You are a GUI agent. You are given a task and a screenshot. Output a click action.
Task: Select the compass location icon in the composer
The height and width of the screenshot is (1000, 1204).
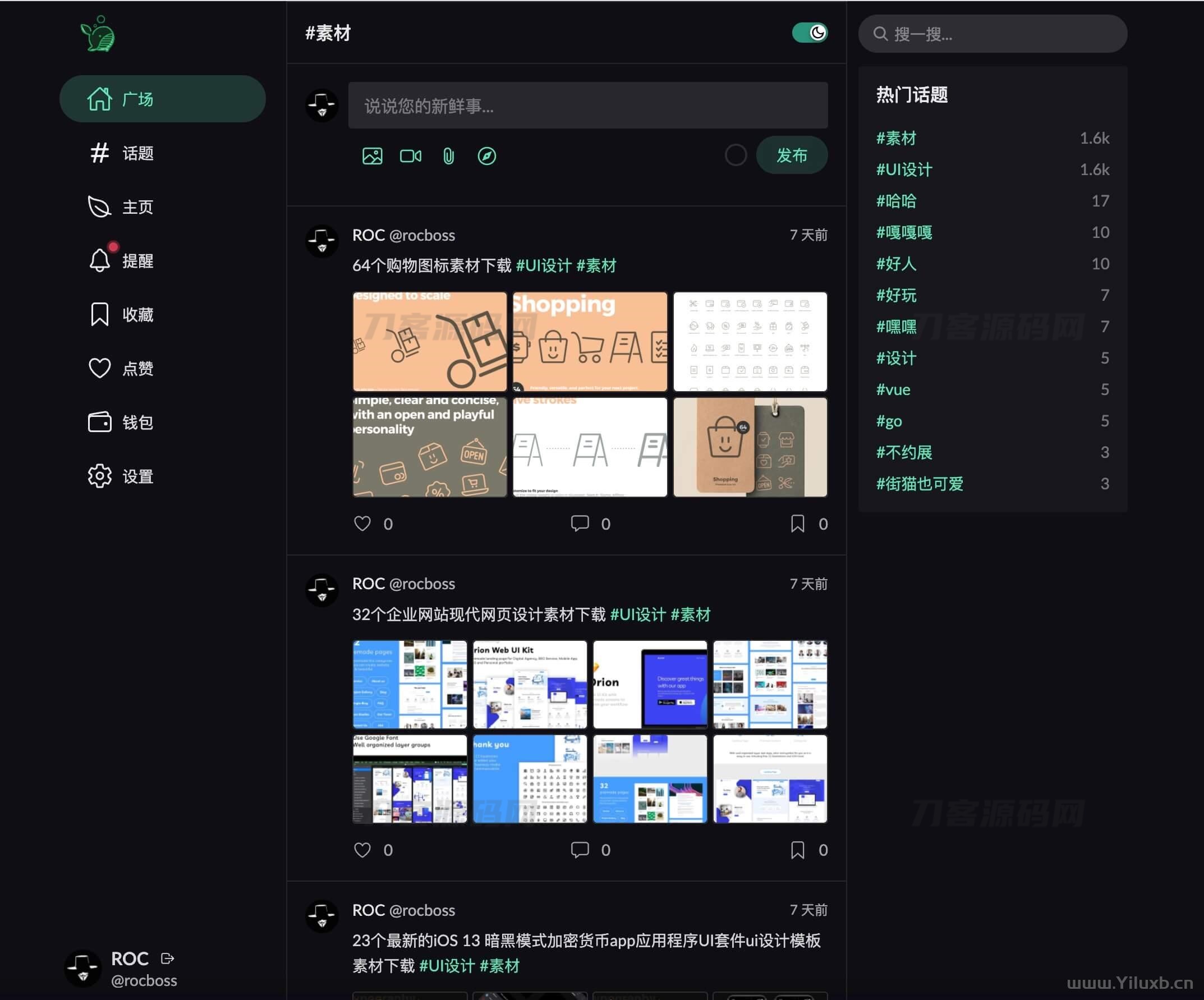tap(486, 155)
